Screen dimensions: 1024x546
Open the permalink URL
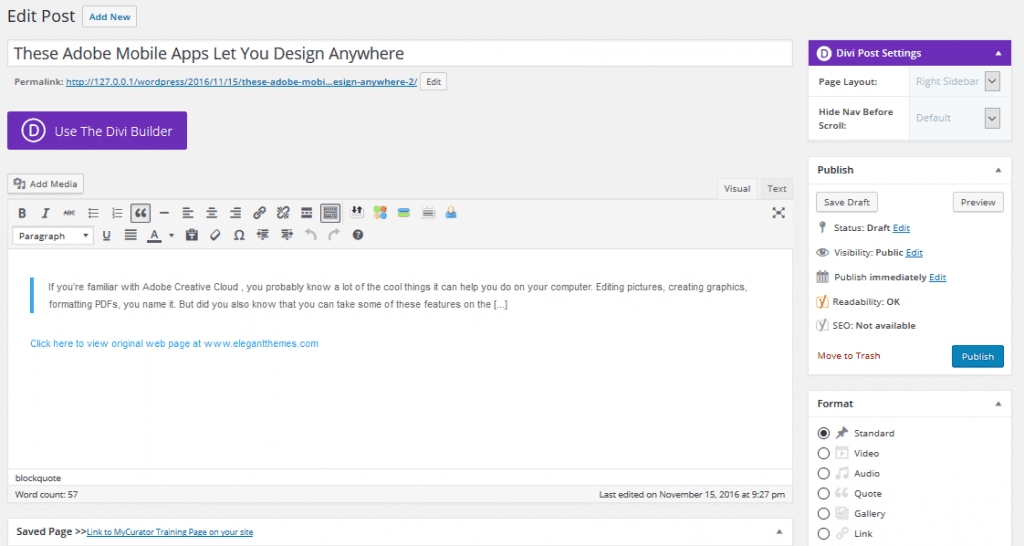click(241, 82)
